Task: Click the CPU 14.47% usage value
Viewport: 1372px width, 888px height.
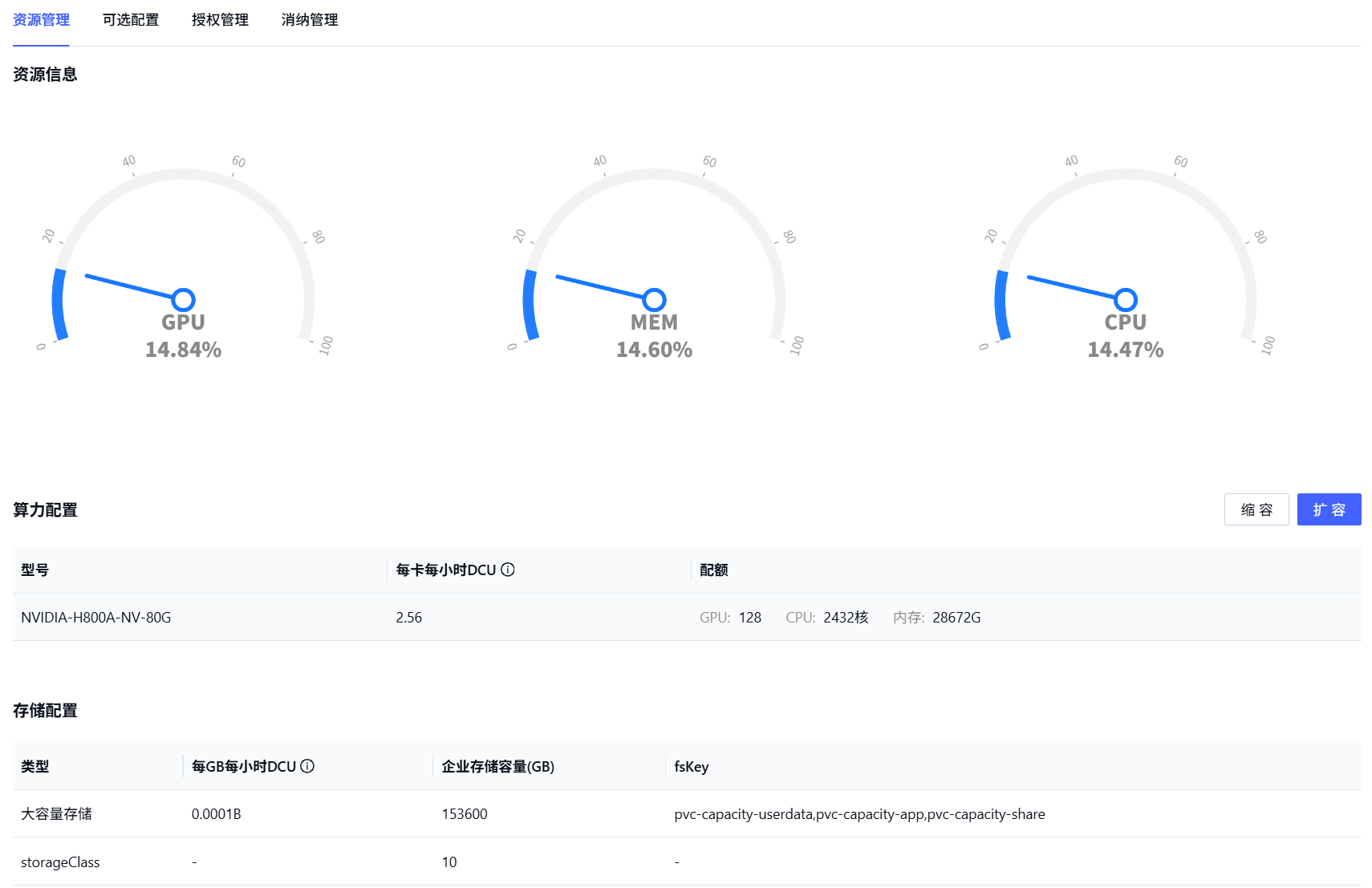Action: click(1125, 350)
